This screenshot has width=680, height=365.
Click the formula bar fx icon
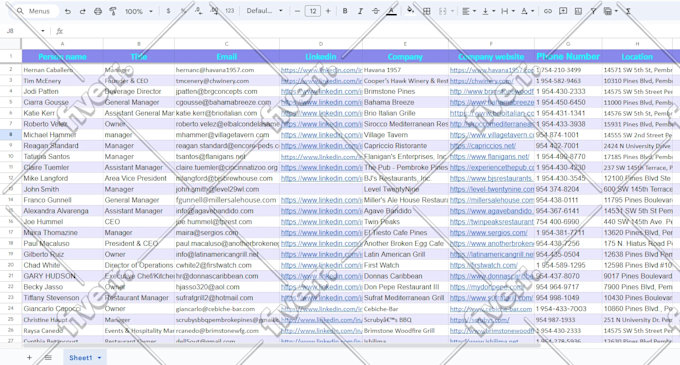pos(59,31)
